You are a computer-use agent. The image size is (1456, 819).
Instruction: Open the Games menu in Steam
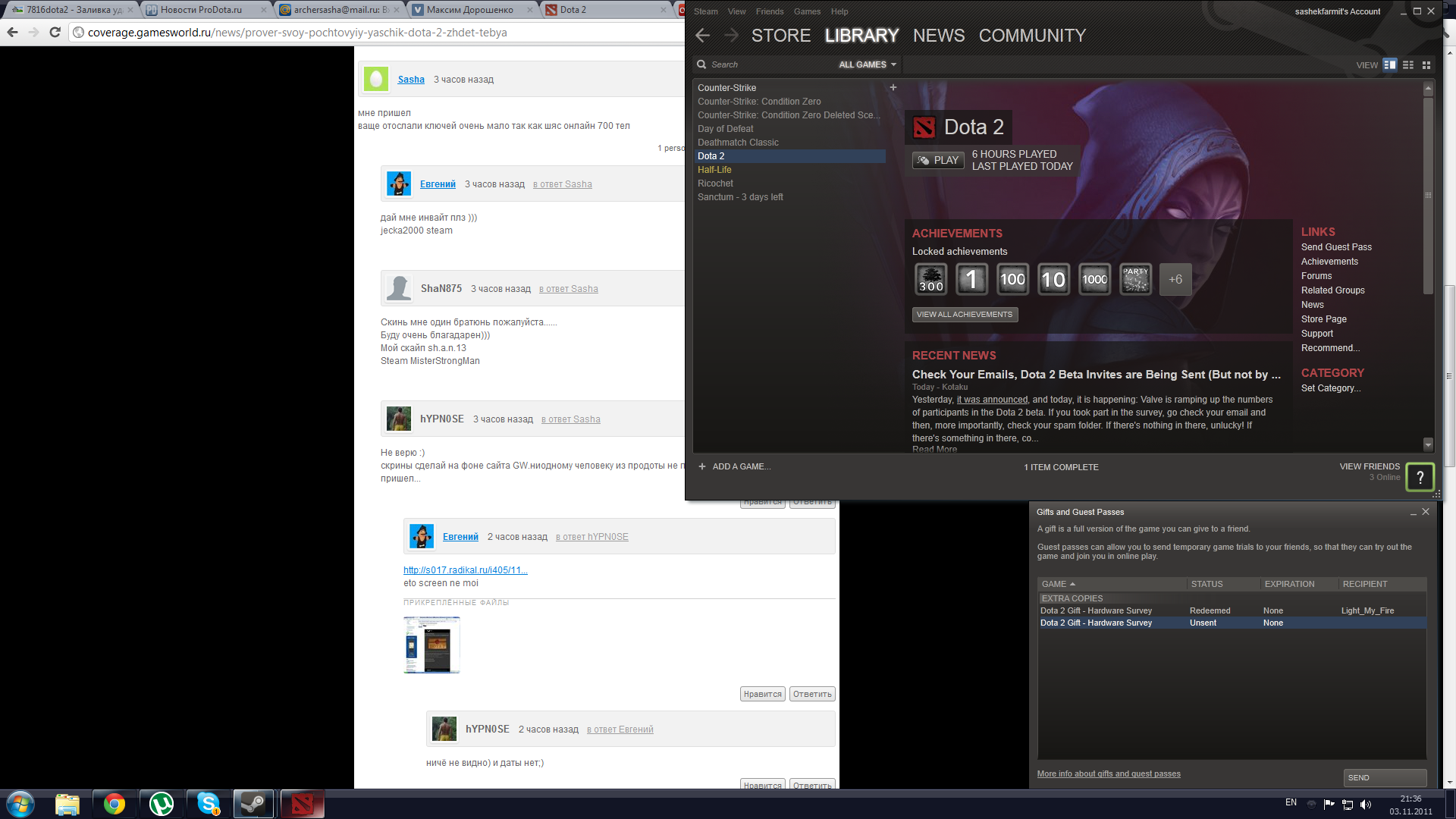807,11
